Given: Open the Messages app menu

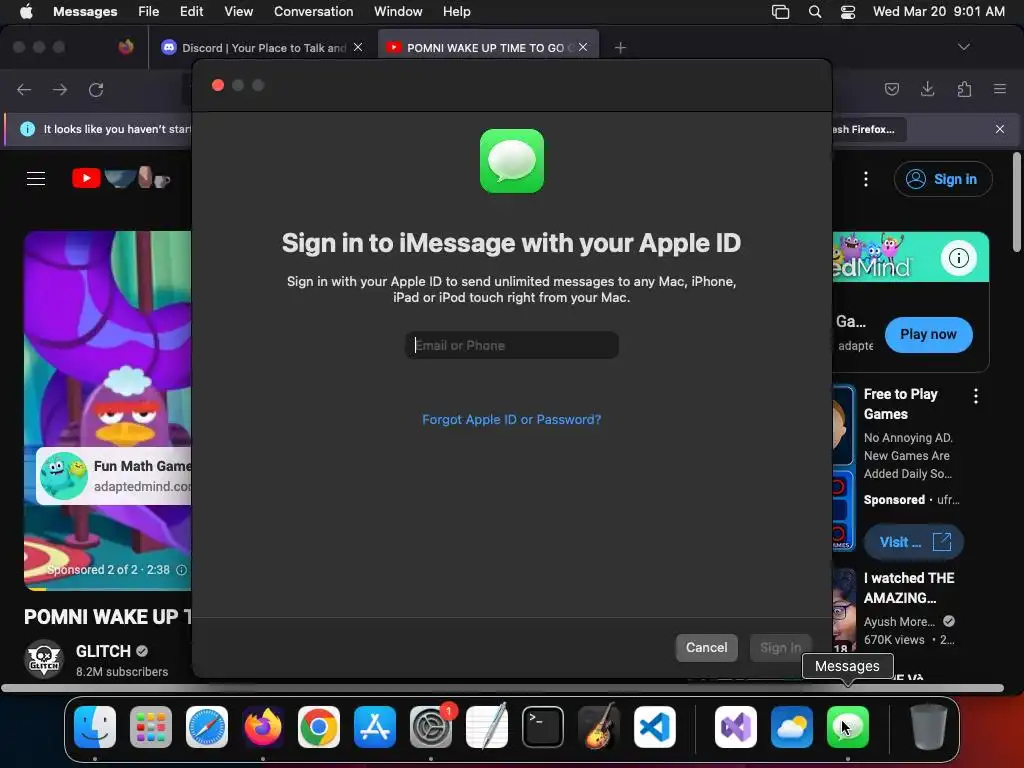Looking at the screenshot, I should (85, 12).
